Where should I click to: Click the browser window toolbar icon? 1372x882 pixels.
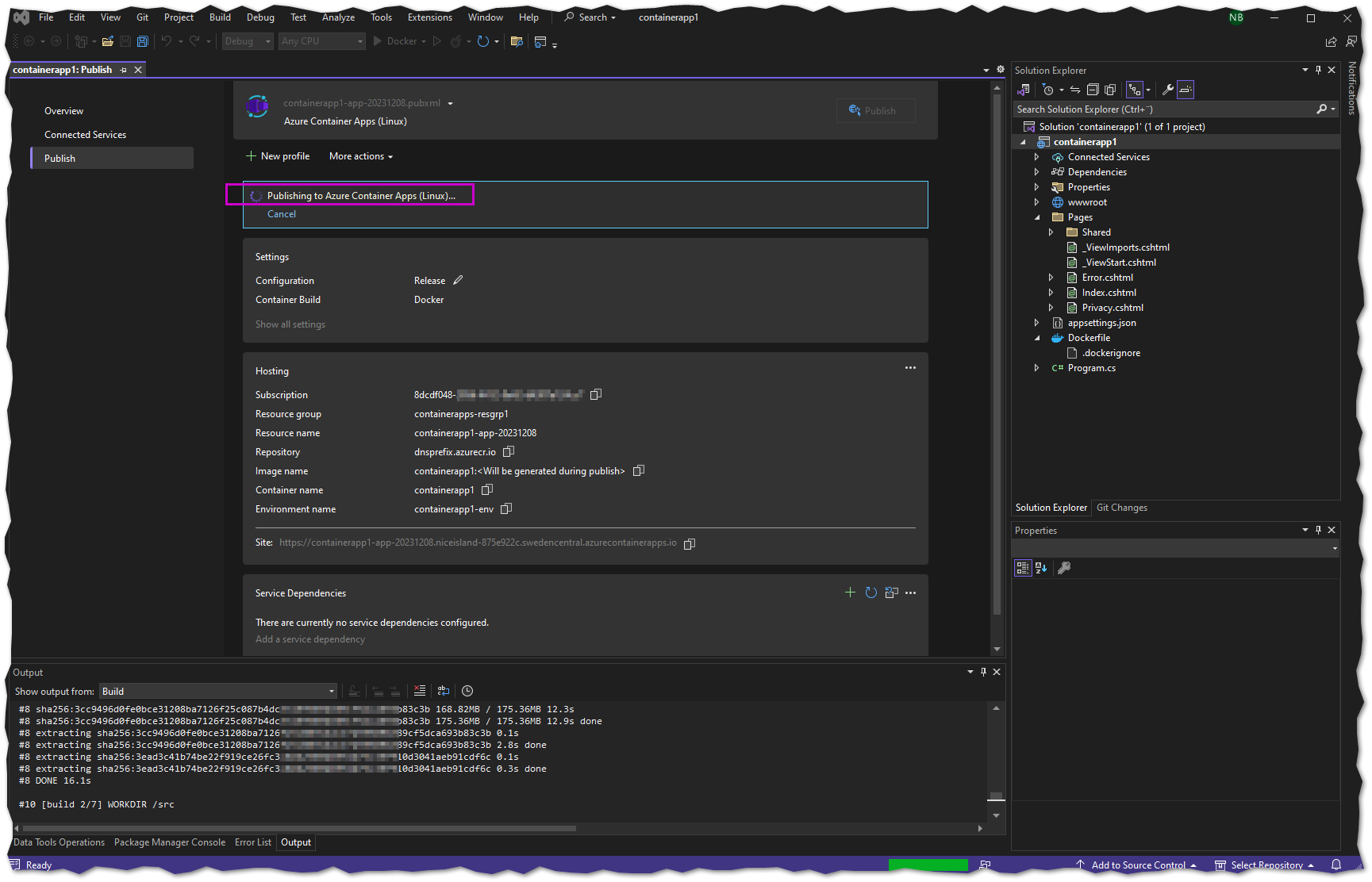(x=540, y=41)
